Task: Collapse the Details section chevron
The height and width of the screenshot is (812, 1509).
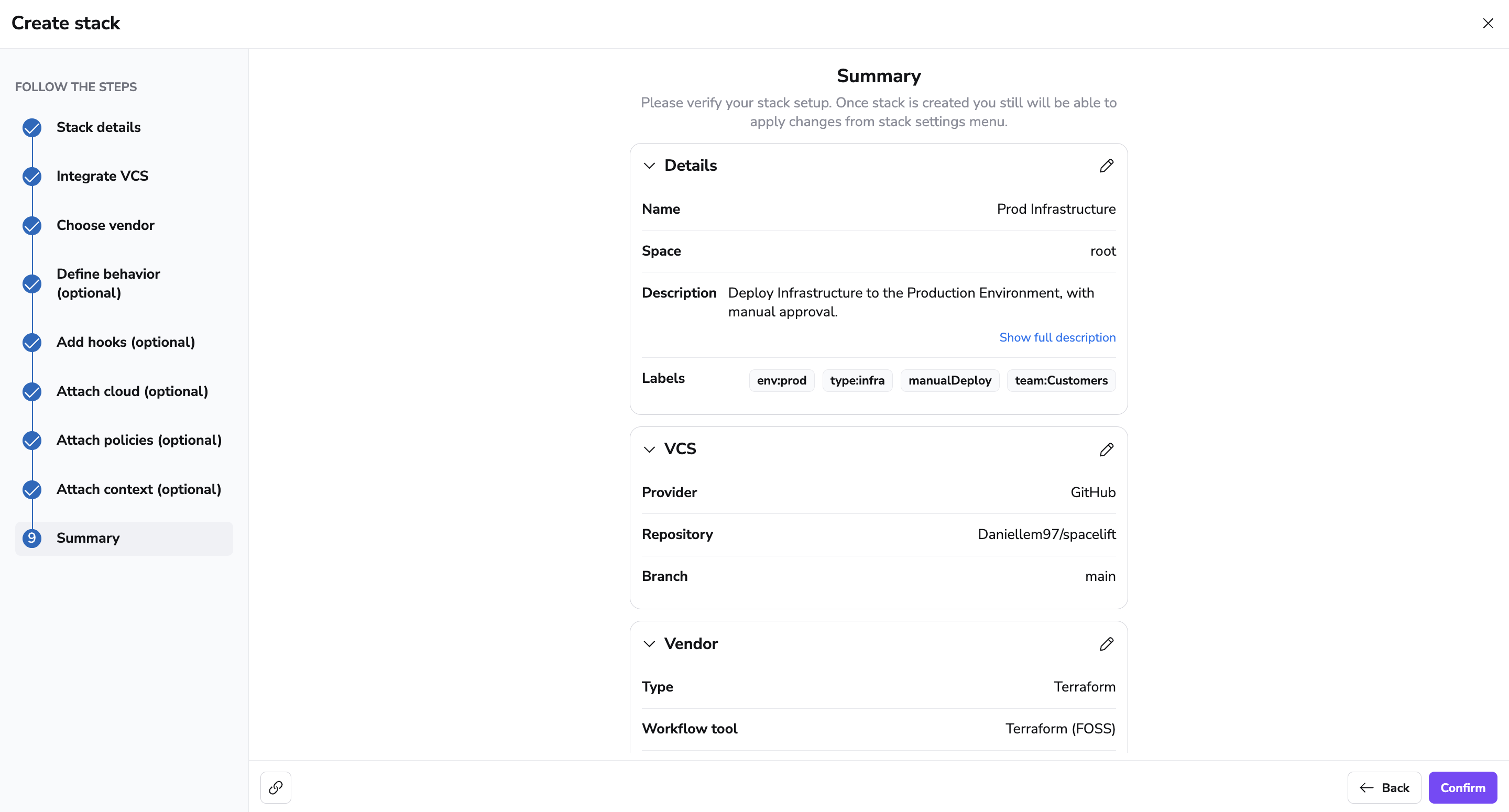Action: tap(649, 166)
